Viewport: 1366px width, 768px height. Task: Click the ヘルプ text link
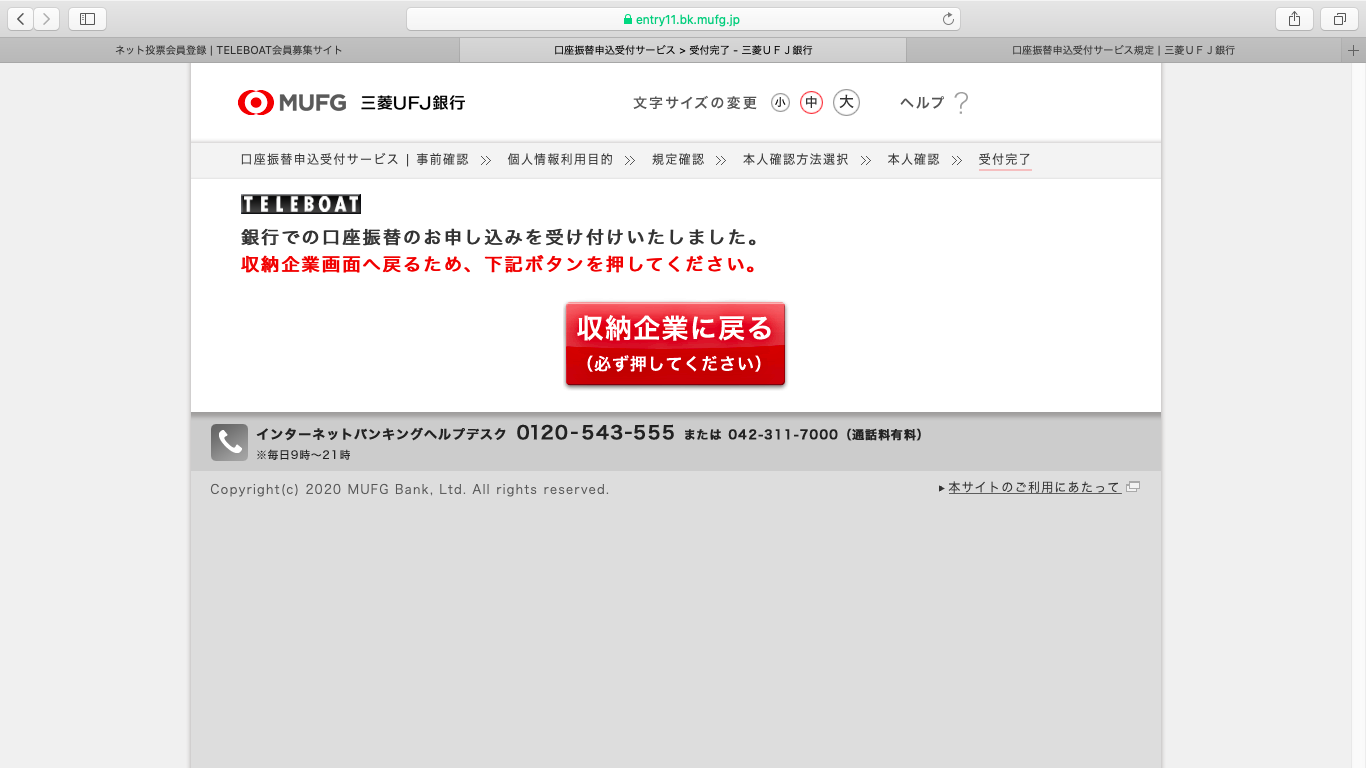[921, 102]
